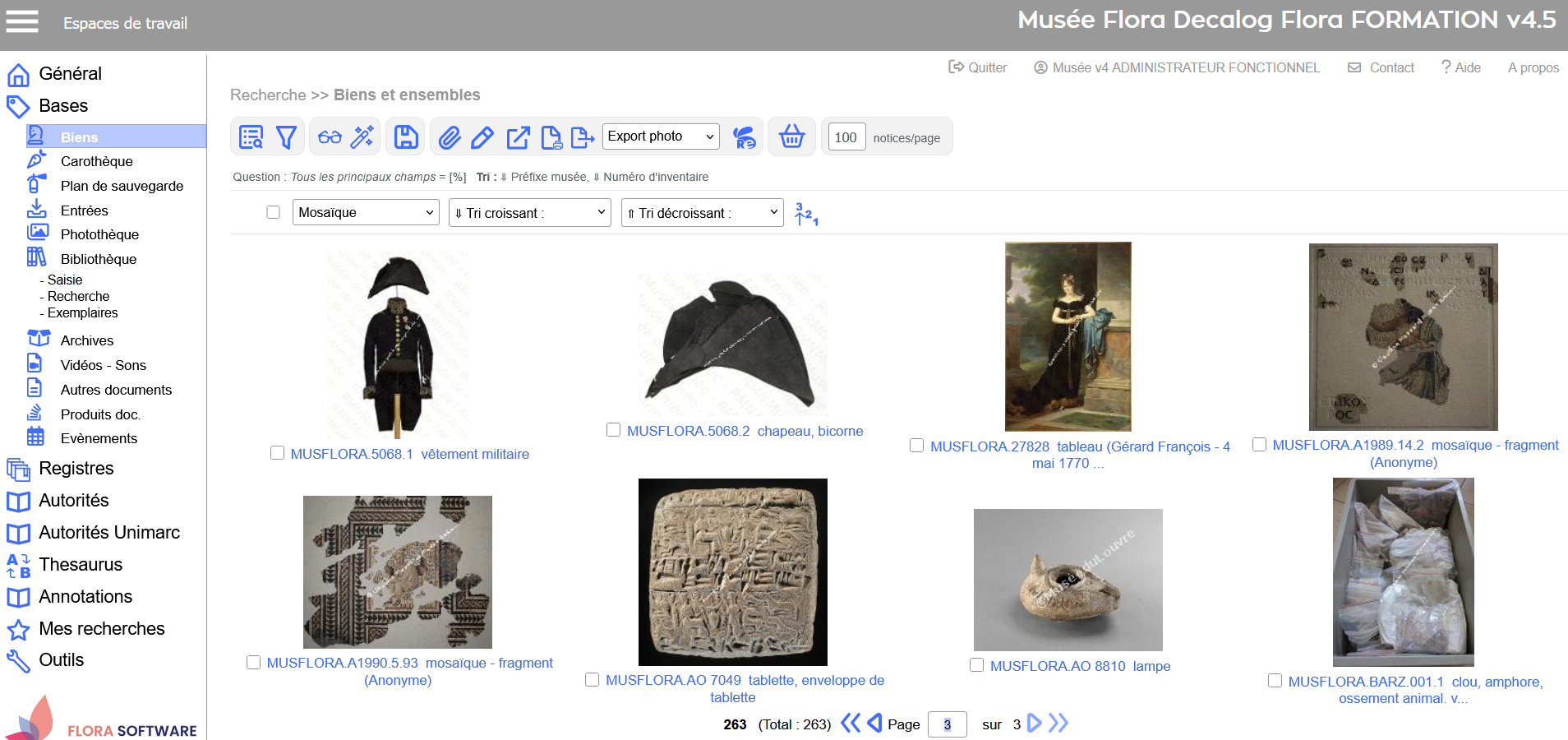Check the box for MUSFLORA.5068.2 chapeau
This screenshot has height=740, width=1568.
pos(613,430)
